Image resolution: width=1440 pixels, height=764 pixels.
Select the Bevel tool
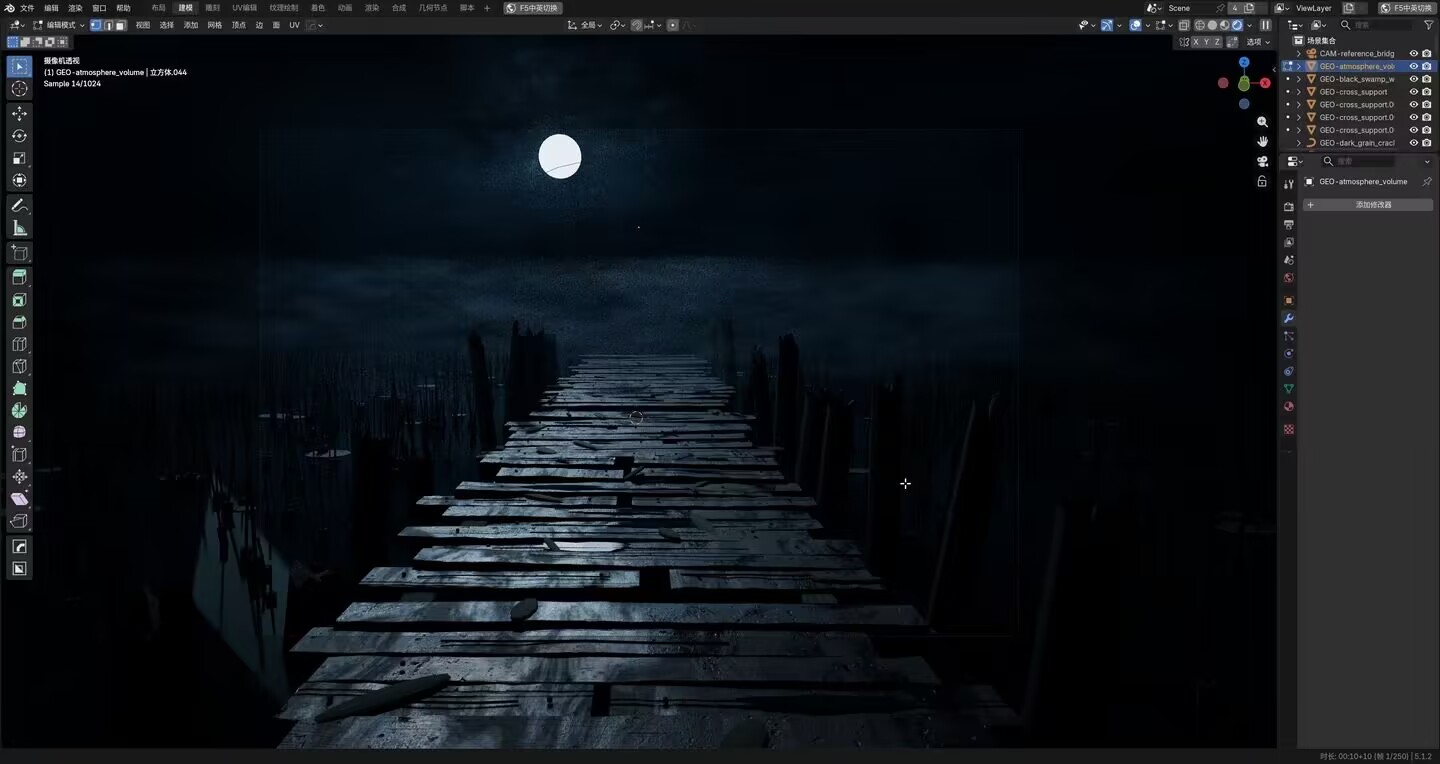tap(19, 322)
